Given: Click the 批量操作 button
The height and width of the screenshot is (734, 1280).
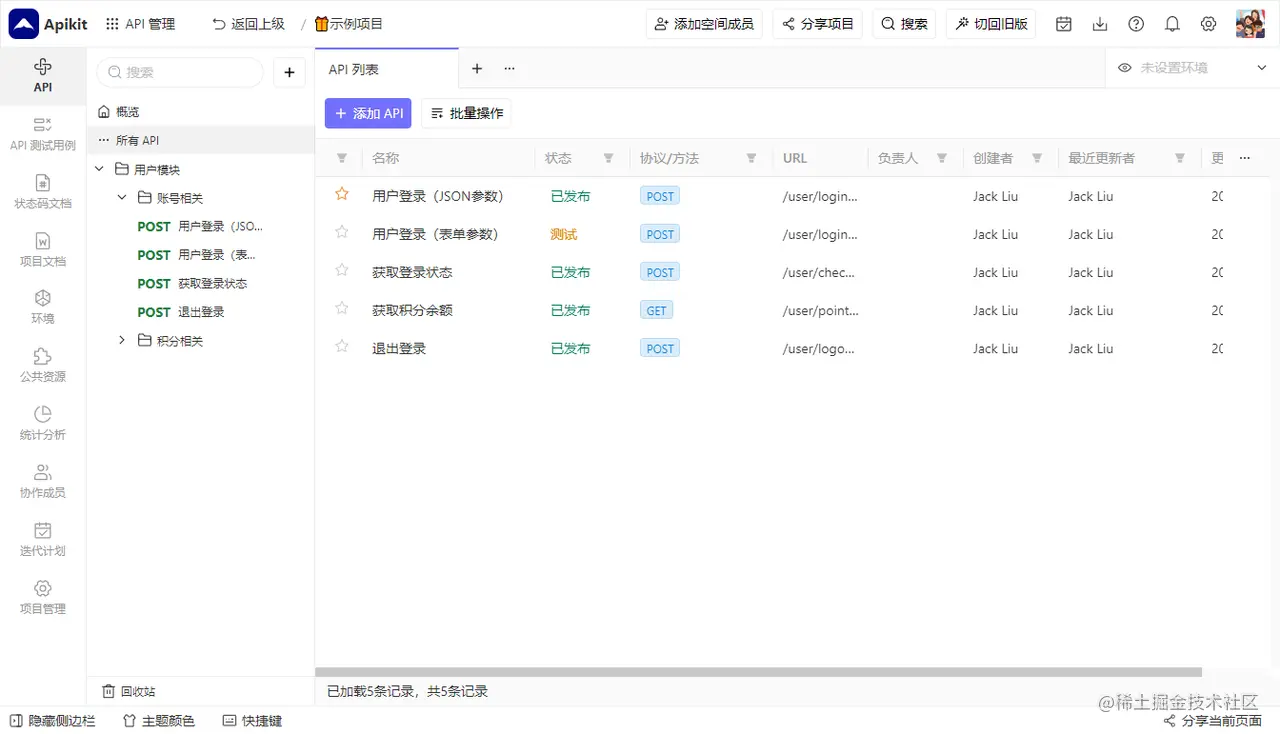Looking at the screenshot, I should click(466, 113).
